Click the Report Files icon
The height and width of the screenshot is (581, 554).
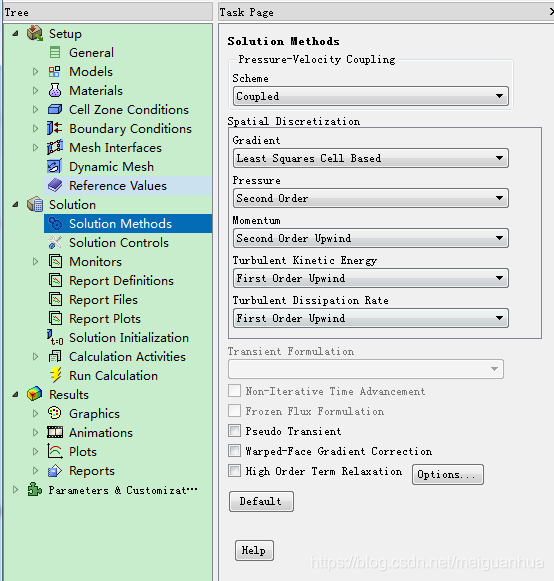coord(55,299)
